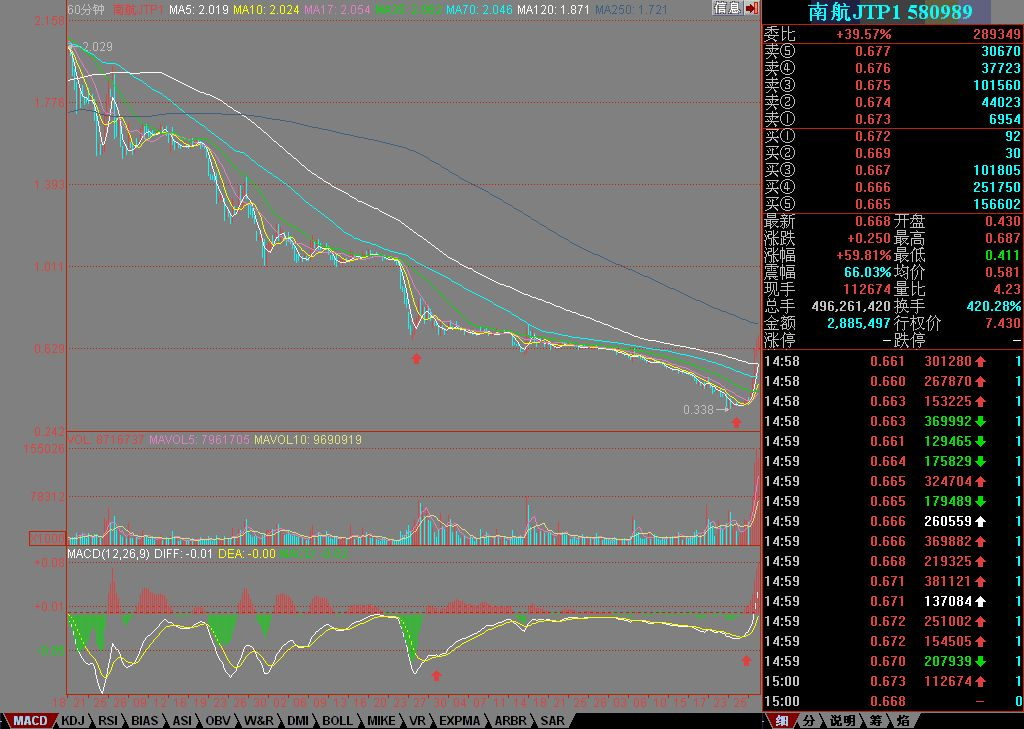Click the red X1000 volume unit box
The height and width of the screenshot is (729, 1024).
click(48, 537)
